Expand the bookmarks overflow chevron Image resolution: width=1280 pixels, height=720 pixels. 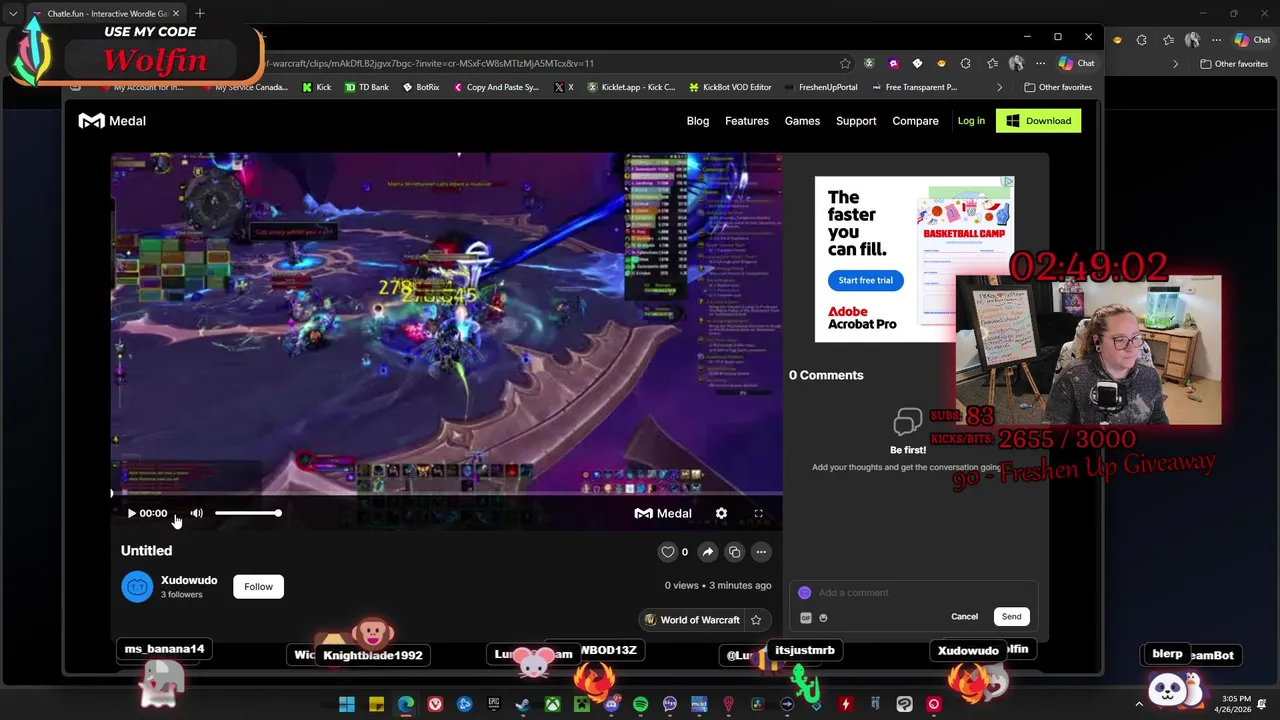click(x=999, y=87)
